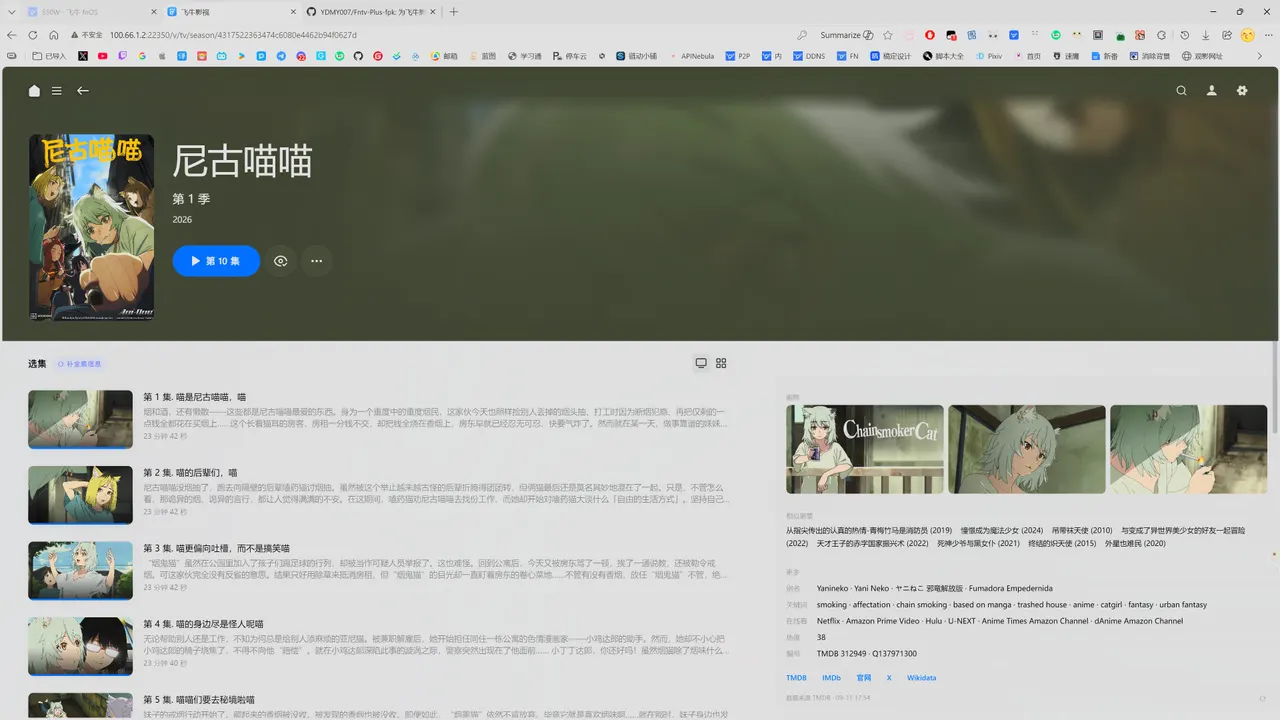Click the 尼古喵喵 poster image
This screenshot has width=1280, height=720.
point(91,227)
